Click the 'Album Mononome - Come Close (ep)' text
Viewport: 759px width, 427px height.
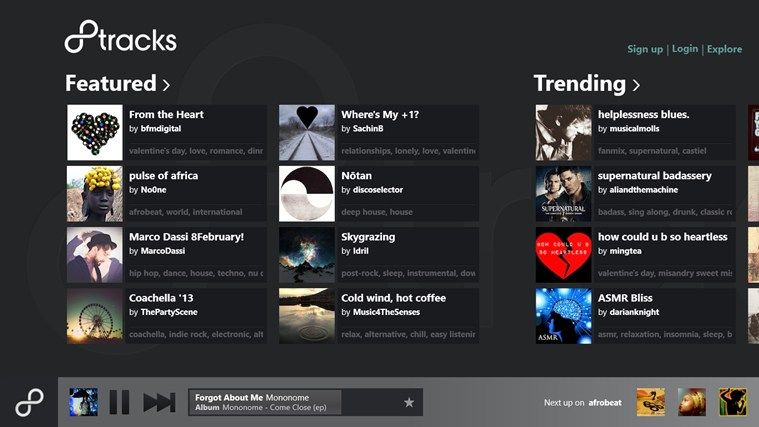pyautogui.click(x=260, y=408)
